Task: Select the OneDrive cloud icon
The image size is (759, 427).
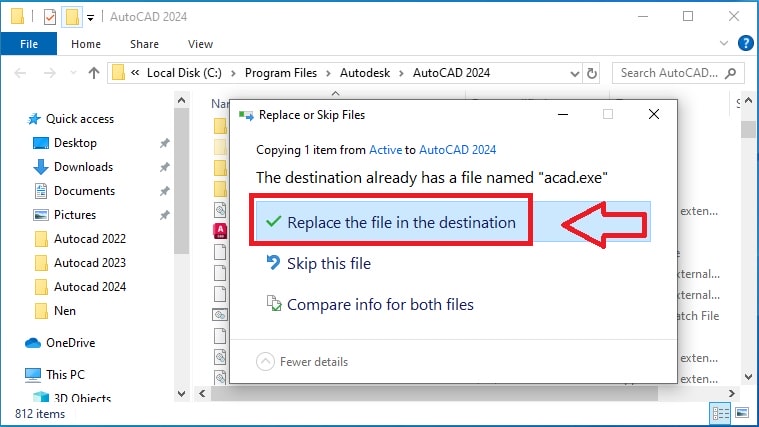Action: tap(33, 343)
